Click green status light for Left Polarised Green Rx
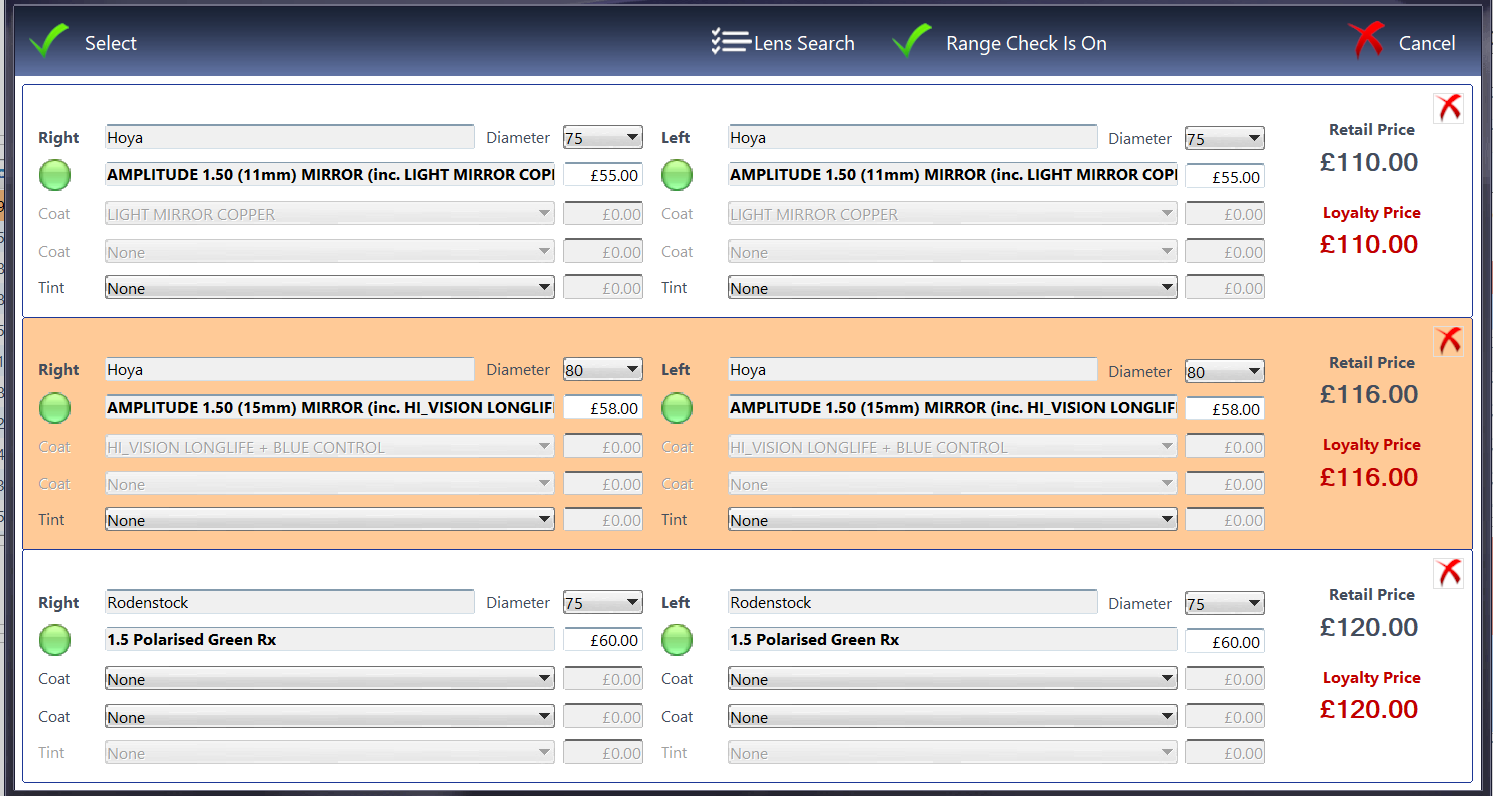This screenshot has height=796, width=1493. click(677, 639)
